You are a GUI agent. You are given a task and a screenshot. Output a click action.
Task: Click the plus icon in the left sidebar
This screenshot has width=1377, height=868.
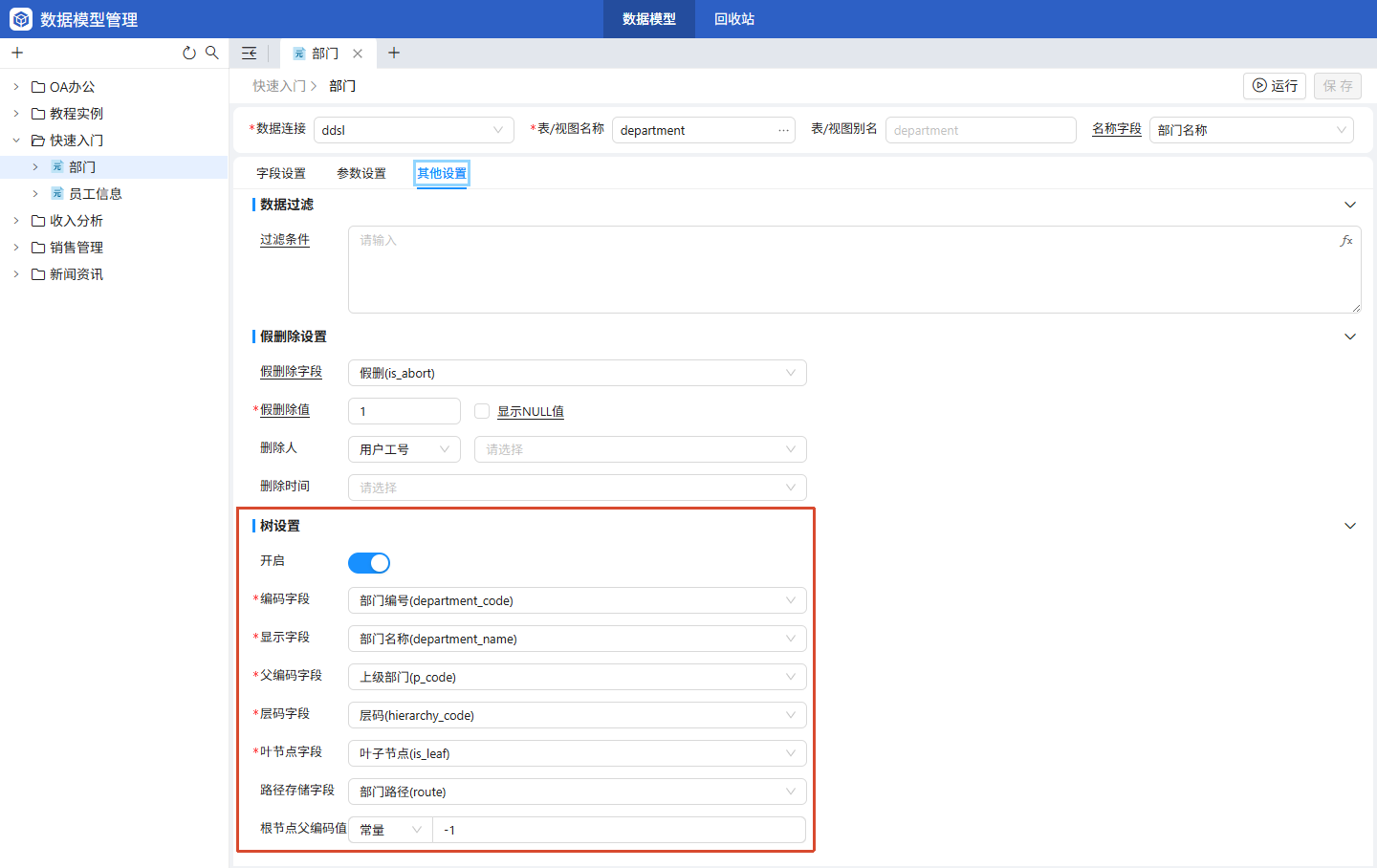point(17,53)
